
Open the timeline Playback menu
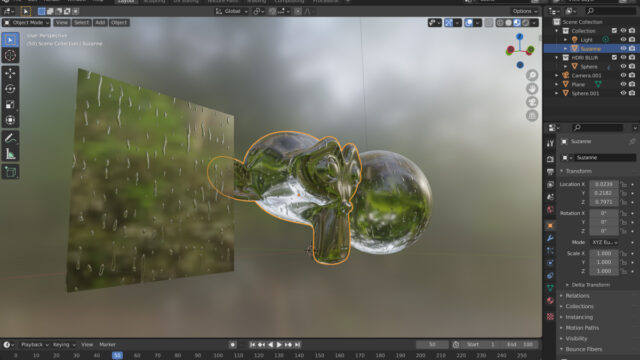[34, 344]
